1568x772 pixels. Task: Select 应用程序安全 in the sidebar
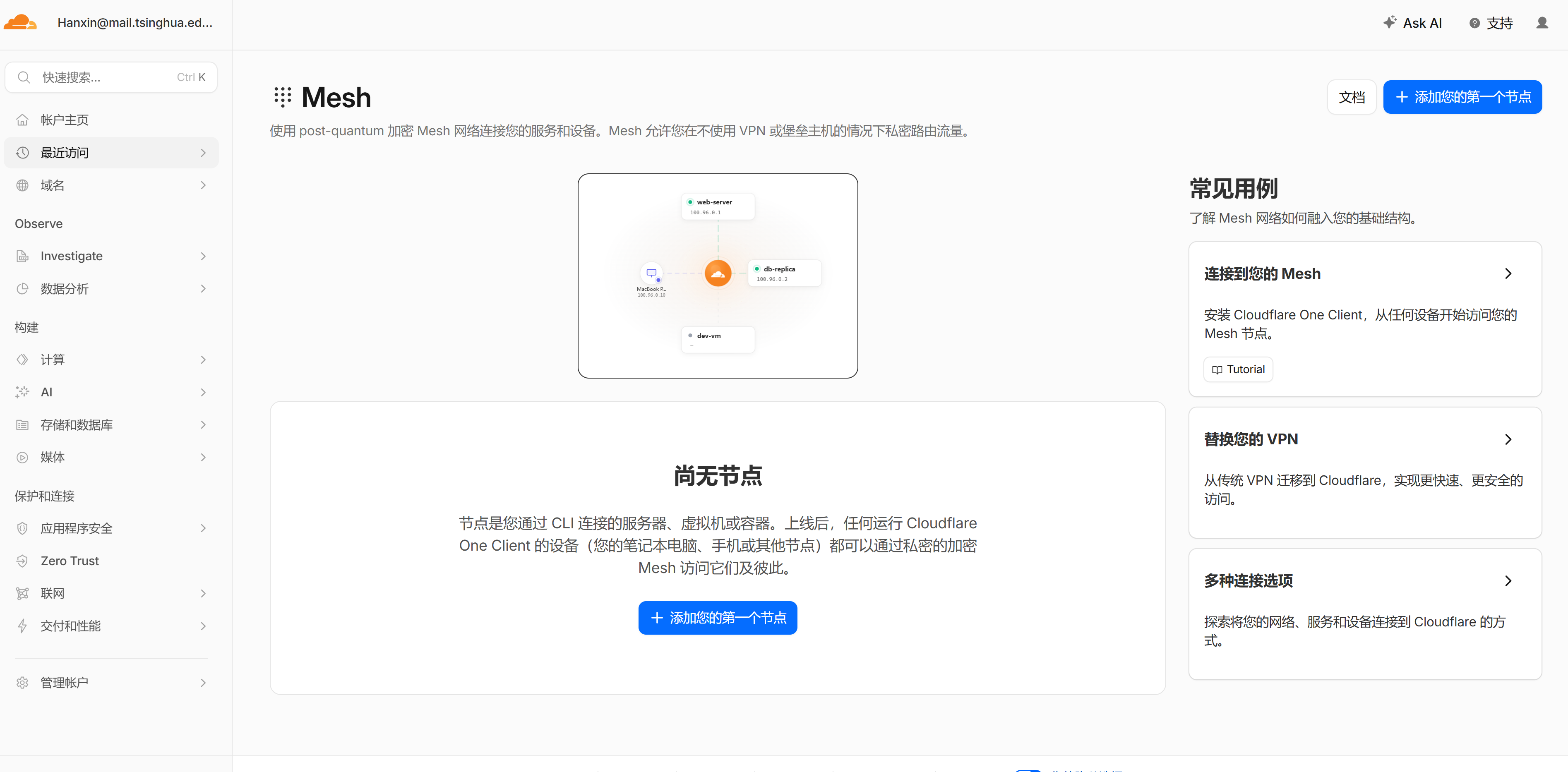[111, 529]
